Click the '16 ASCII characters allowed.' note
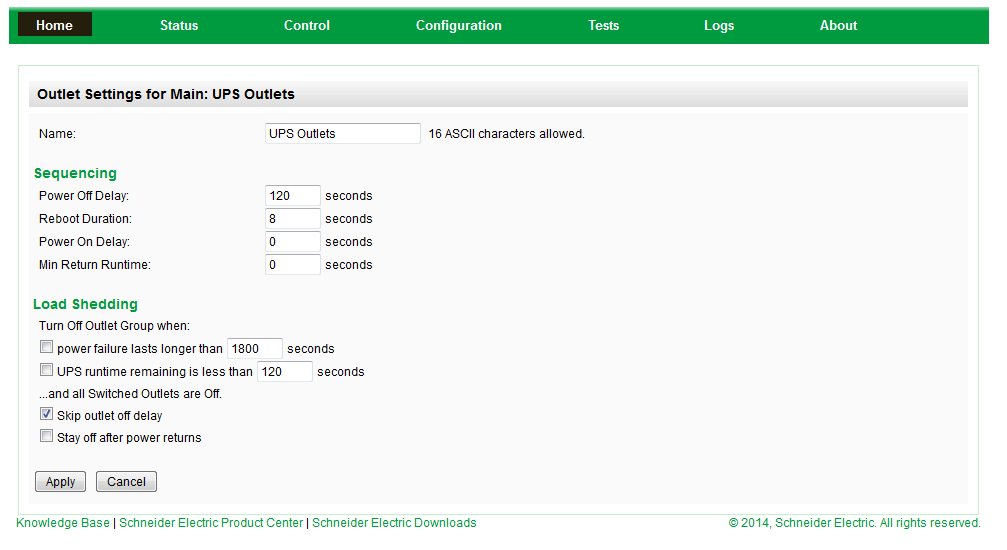Image resolution: width=1007 pixels, height=550 pixels. tap(507, 134)
